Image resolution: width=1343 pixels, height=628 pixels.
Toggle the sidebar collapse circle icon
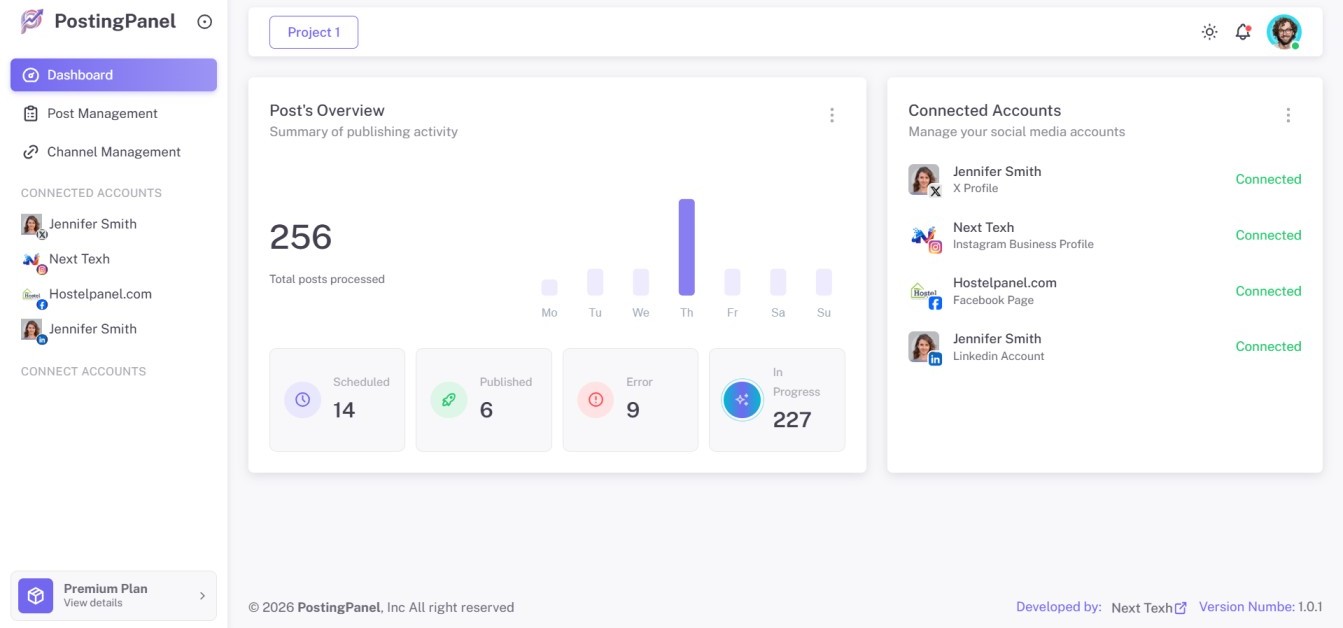pyautogui.click(x=205, y=21)
